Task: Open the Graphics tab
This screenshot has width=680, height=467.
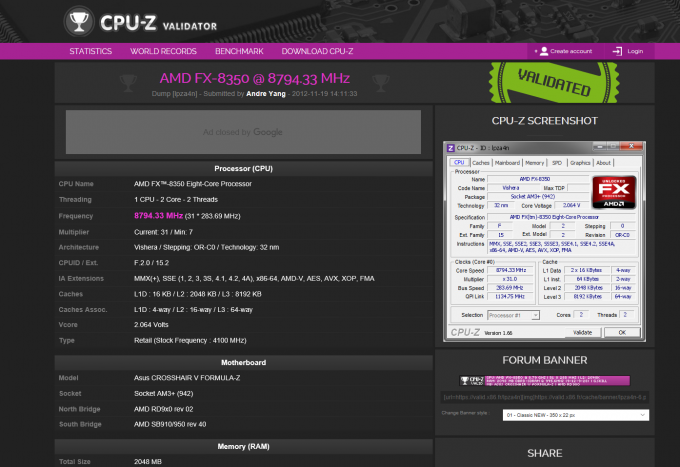Action: [x=580, y=163]
